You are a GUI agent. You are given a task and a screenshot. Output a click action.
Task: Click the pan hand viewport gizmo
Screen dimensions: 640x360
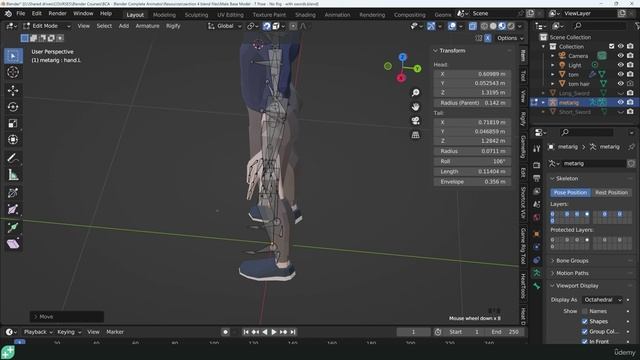pyautogui.click(x=416, y=107)
